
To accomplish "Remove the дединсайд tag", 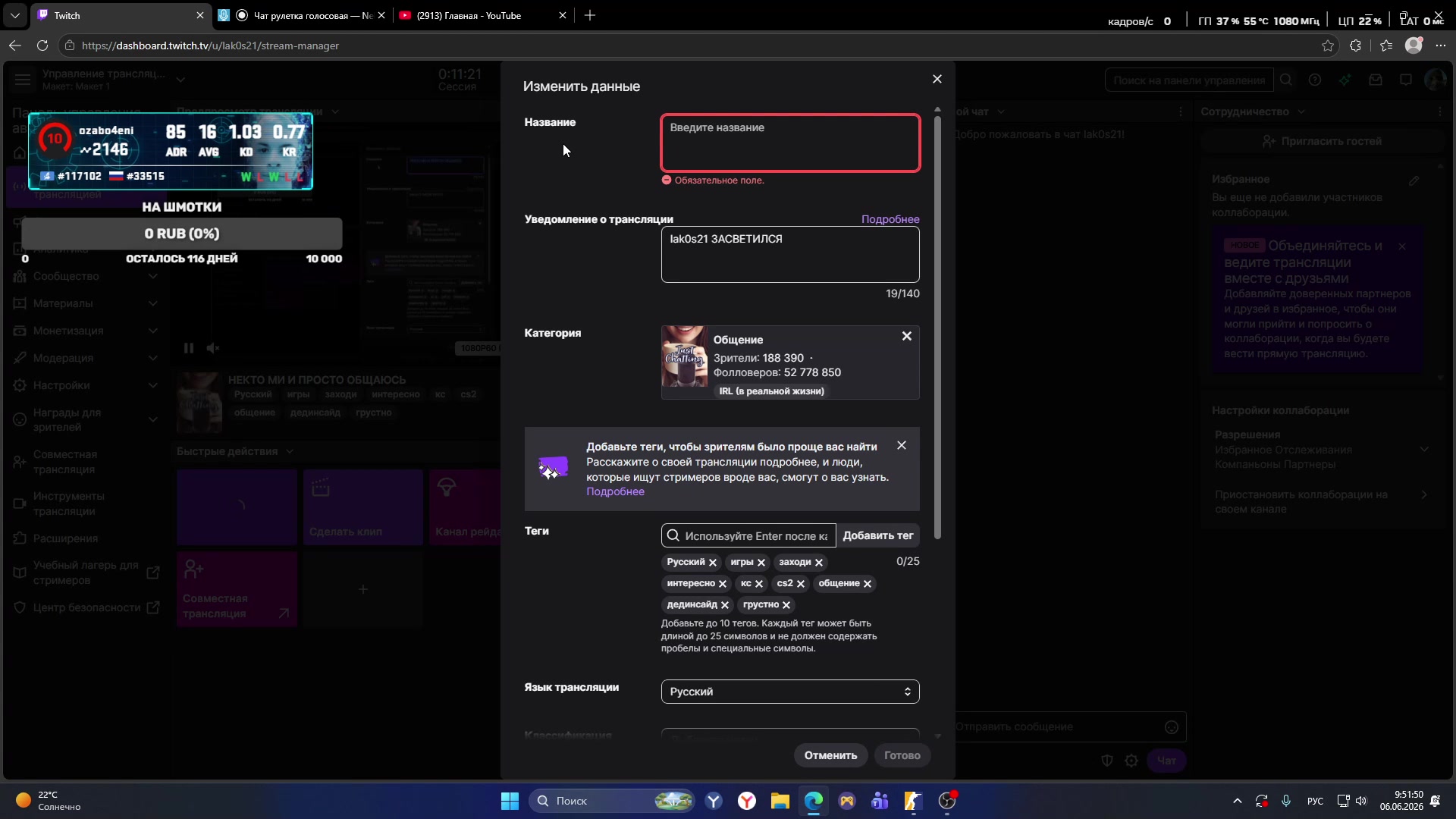I will (725, 604).
